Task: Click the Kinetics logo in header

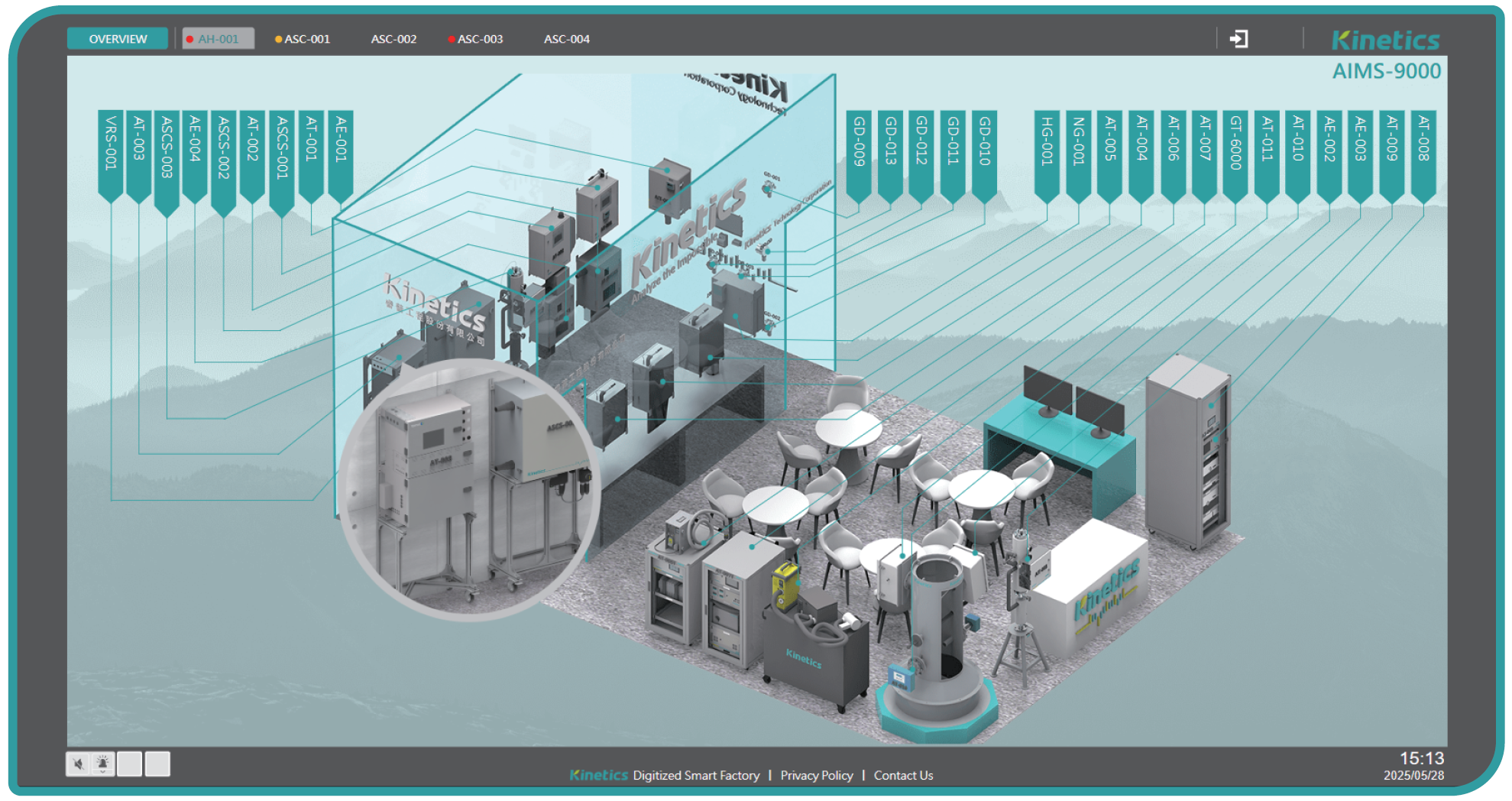Action: (1385, 40)
